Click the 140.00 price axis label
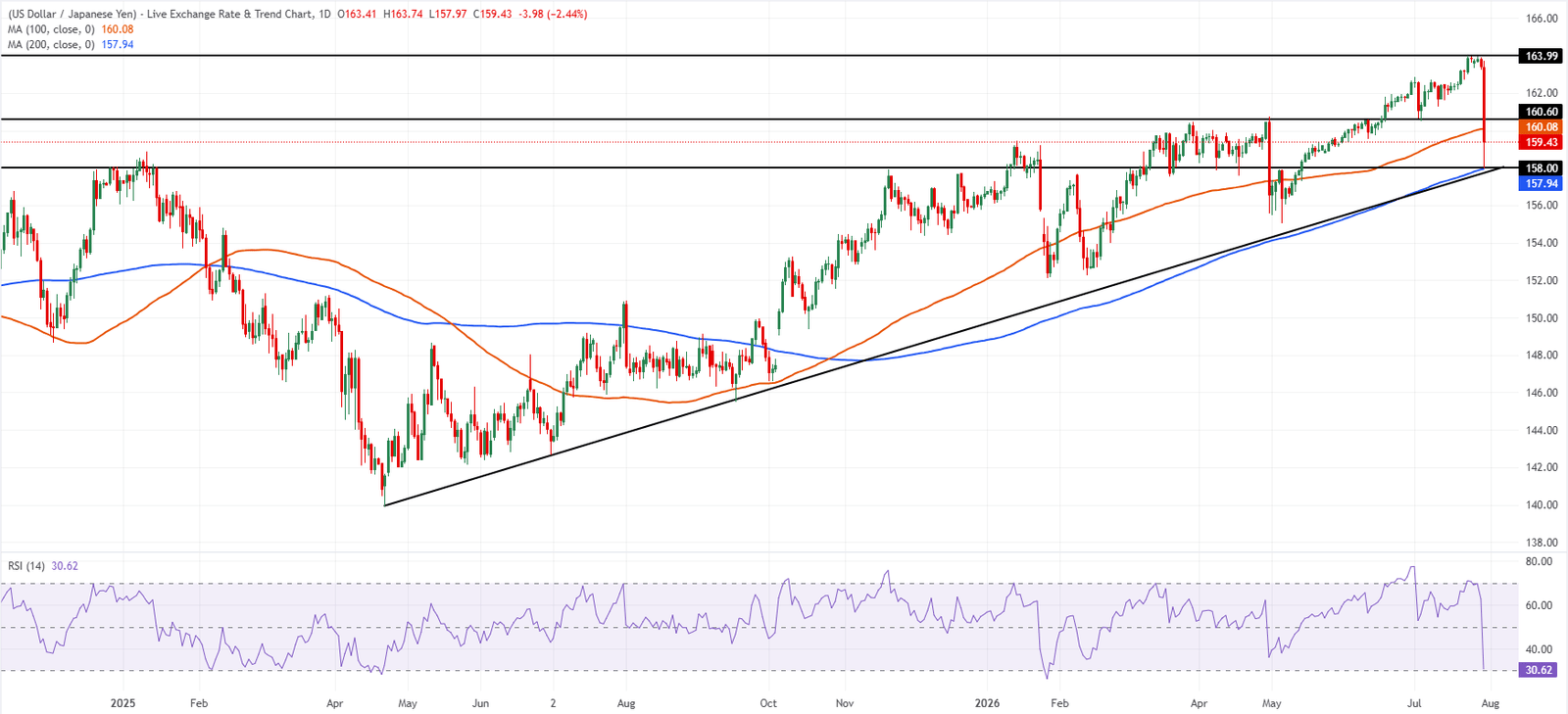Image resolution: width=1568 pixels, height=714 pixels. click(1542, 505)
